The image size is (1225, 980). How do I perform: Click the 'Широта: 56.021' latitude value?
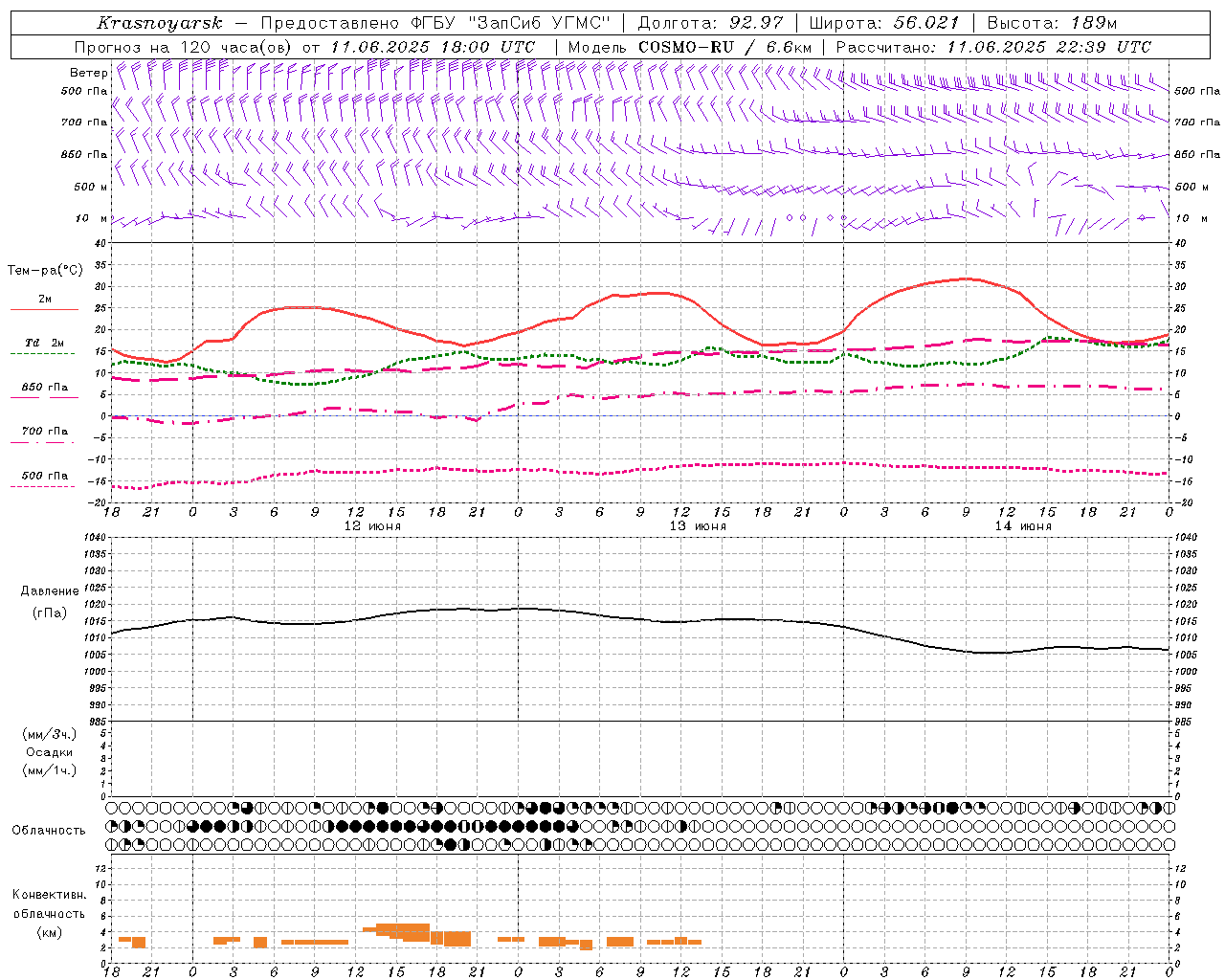(884, 23)
